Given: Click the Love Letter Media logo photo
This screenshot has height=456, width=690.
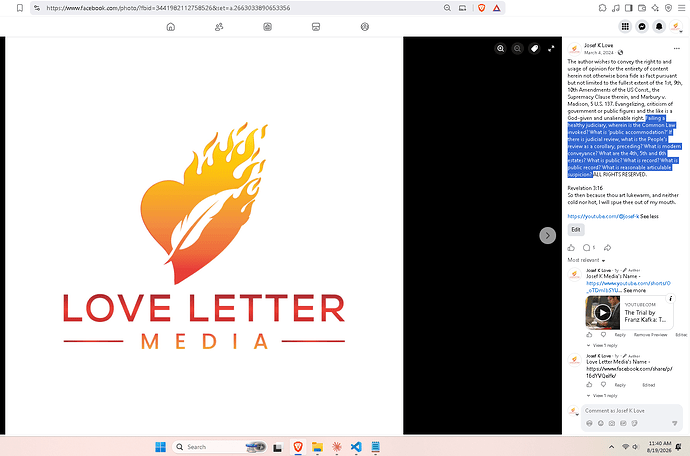Looking at the screenshot, I should pos(204,235).
